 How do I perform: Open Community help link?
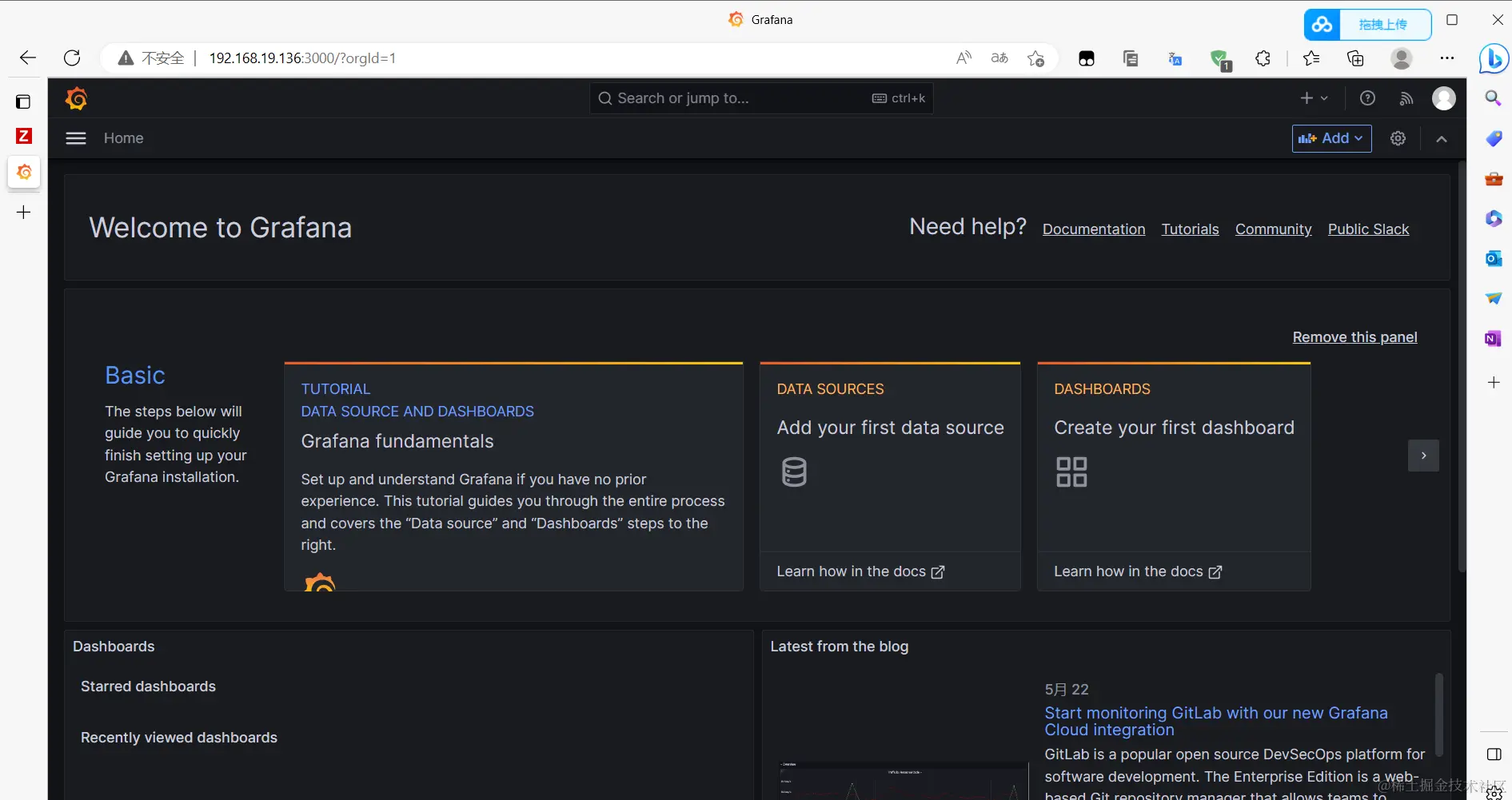pos(1273,229)
